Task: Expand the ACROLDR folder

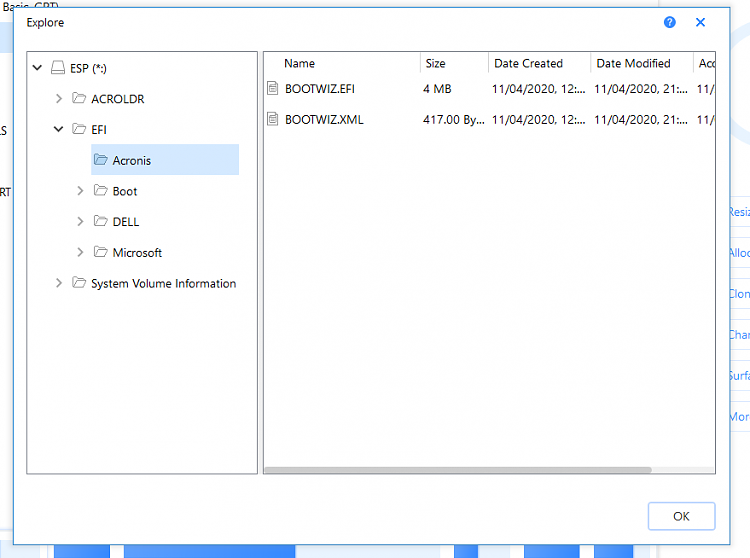Action: [59, 98]
